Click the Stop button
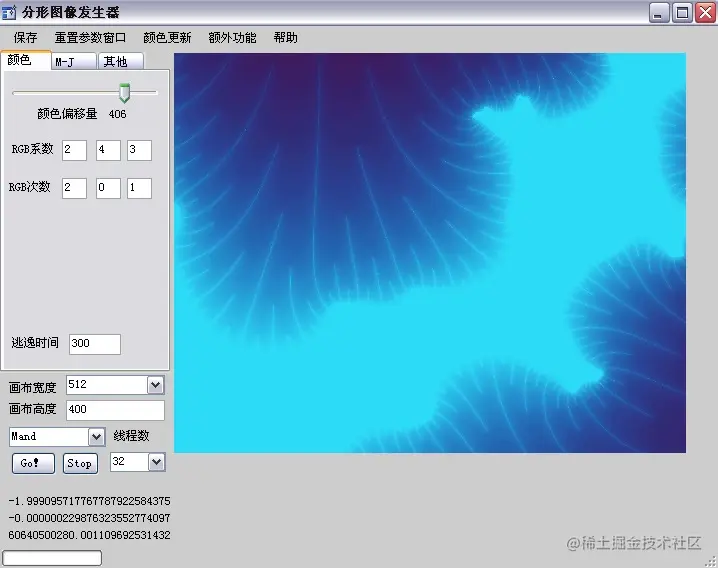The height and width of the screenshot is (568, 718). click(80, 464)
